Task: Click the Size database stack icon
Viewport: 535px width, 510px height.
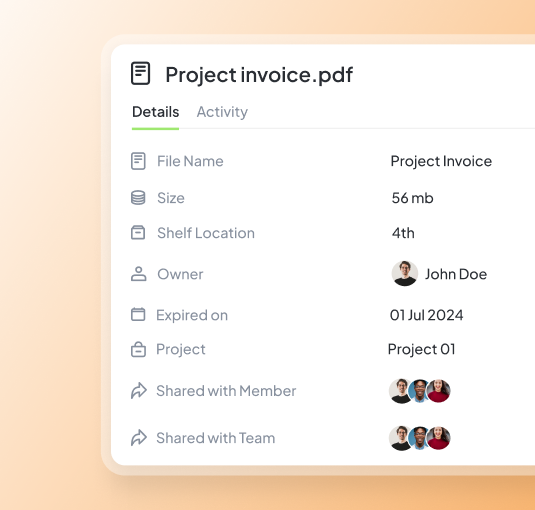Action: coord(138,198)
